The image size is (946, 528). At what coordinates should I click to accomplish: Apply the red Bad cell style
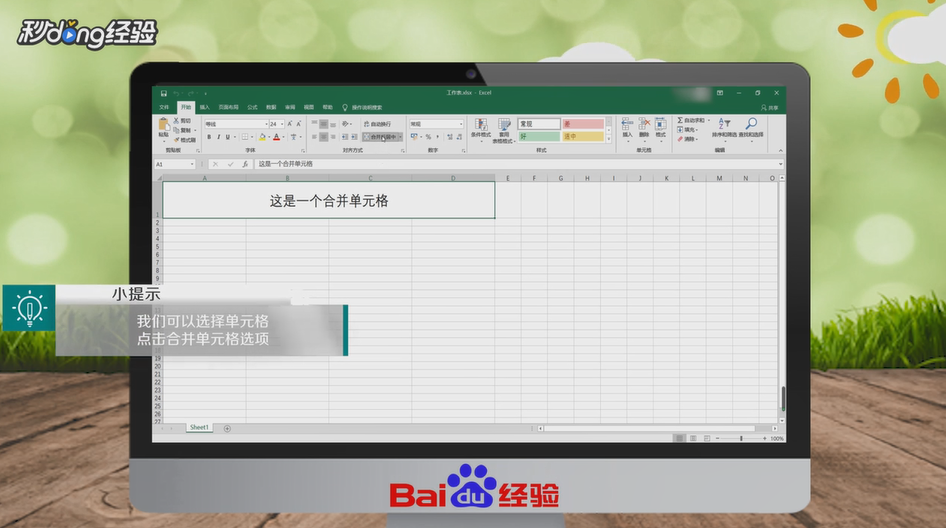tap(583, 124)
